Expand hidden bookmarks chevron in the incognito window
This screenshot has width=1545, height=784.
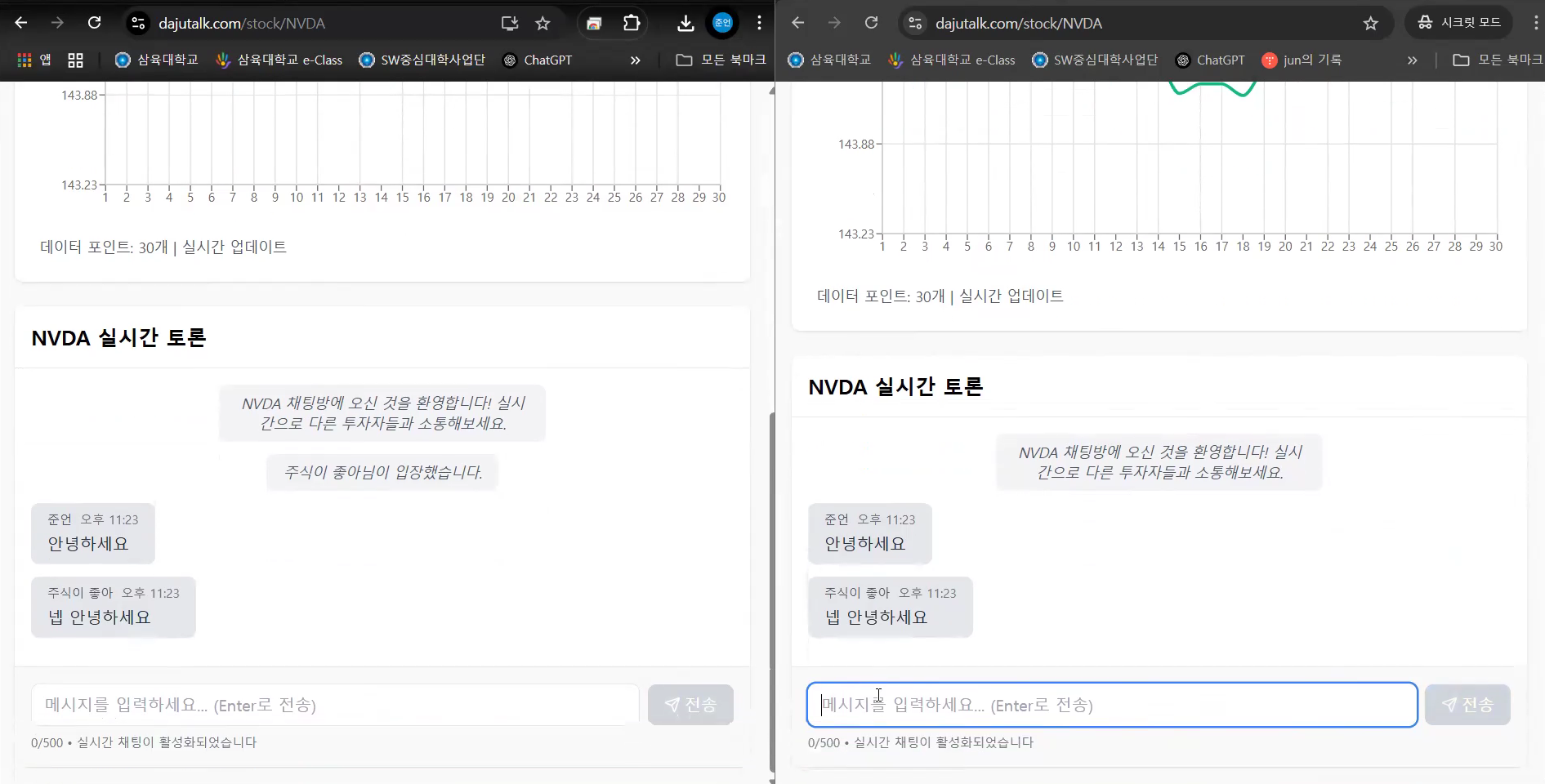1412,60
